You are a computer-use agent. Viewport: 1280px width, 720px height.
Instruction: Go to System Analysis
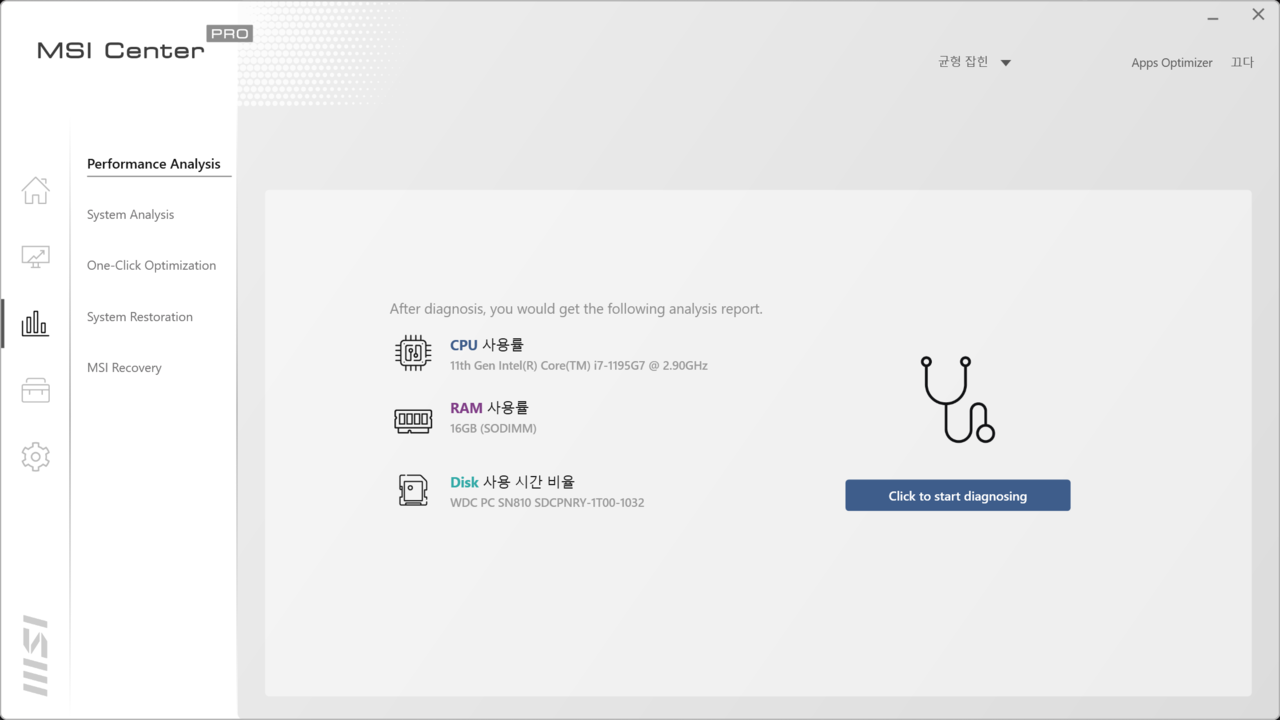point(130,215)
